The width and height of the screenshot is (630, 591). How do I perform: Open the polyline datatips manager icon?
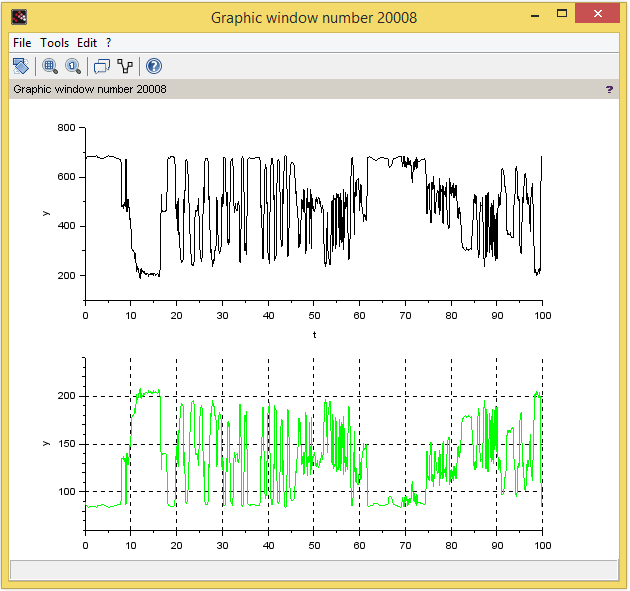125,67
